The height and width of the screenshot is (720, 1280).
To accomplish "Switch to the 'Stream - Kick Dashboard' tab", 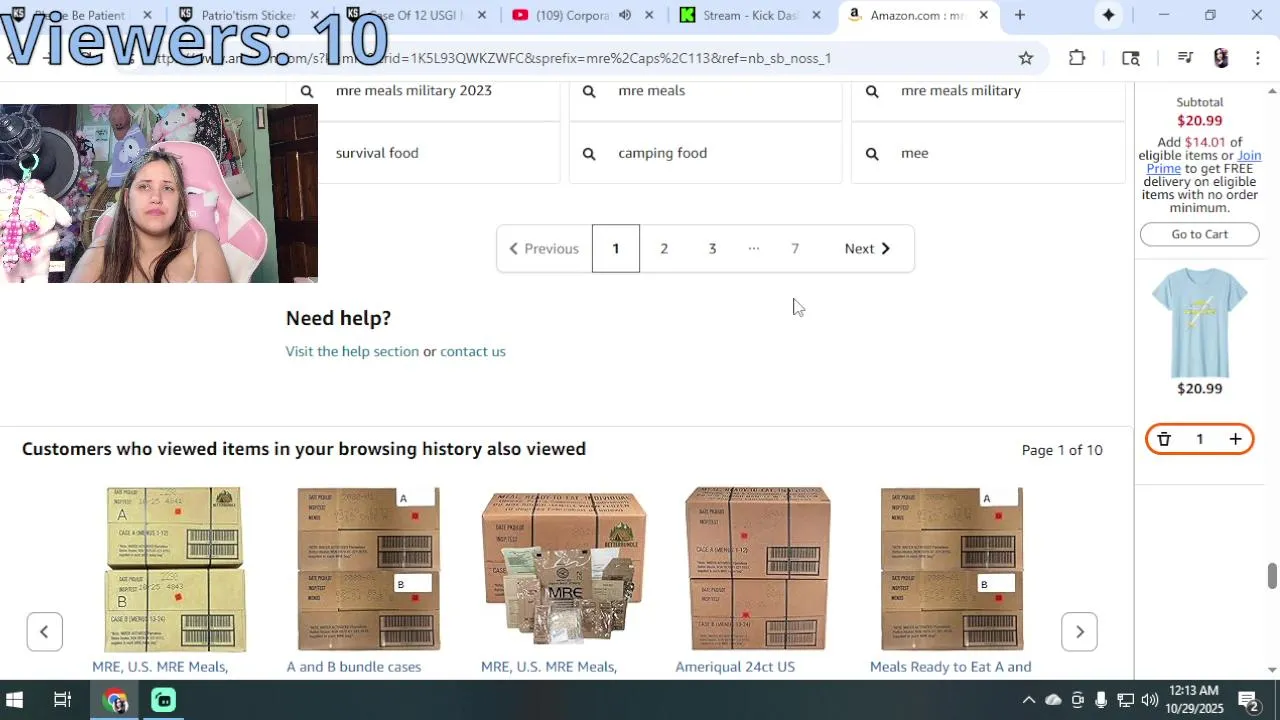I will (750, 15).
